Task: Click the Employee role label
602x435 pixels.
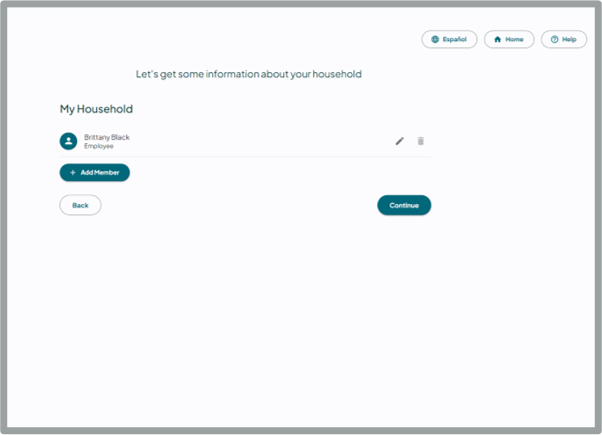Action: pyautogui.click(x=99, y=146)
